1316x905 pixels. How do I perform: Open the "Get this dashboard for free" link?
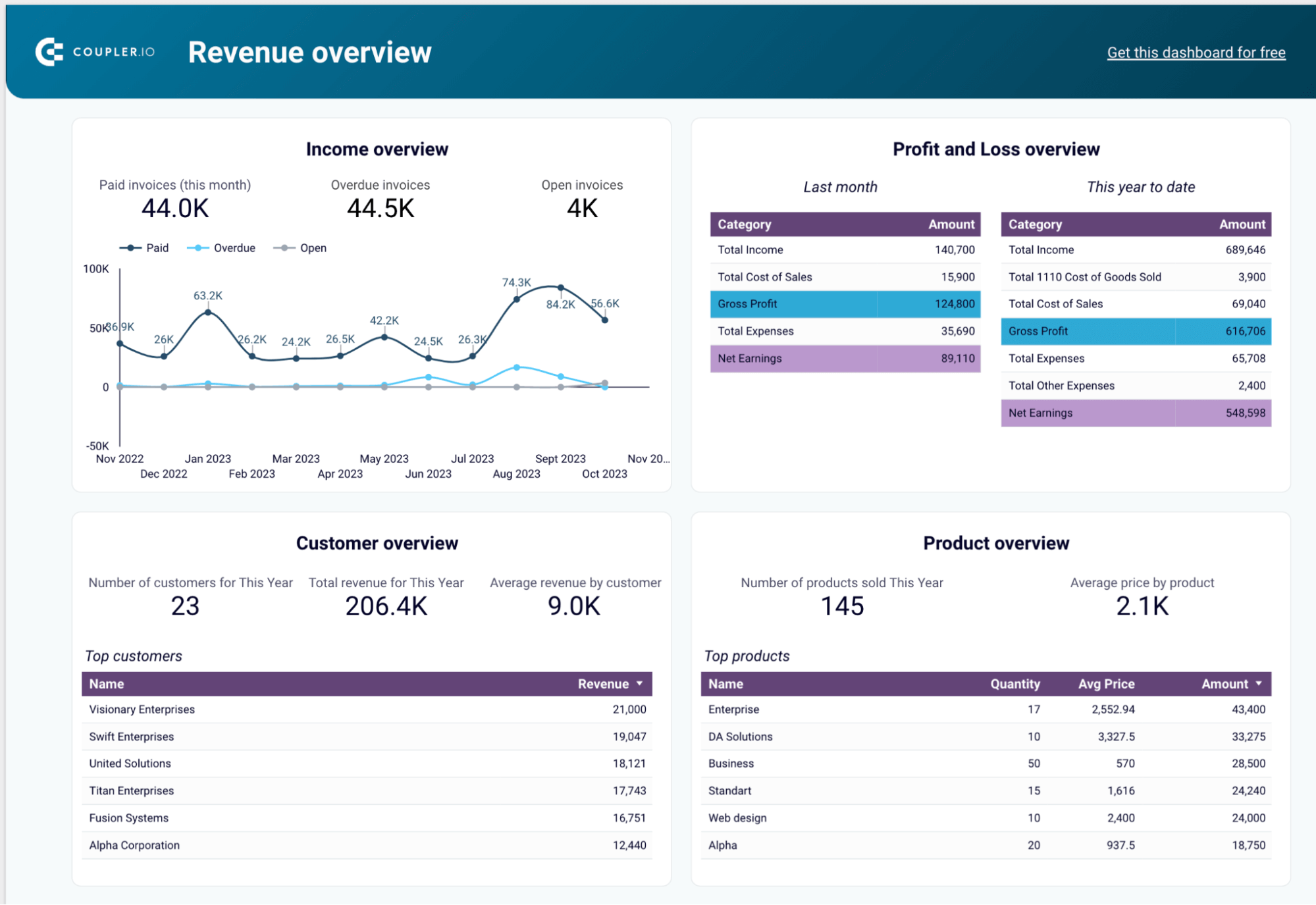point(1195,53)
